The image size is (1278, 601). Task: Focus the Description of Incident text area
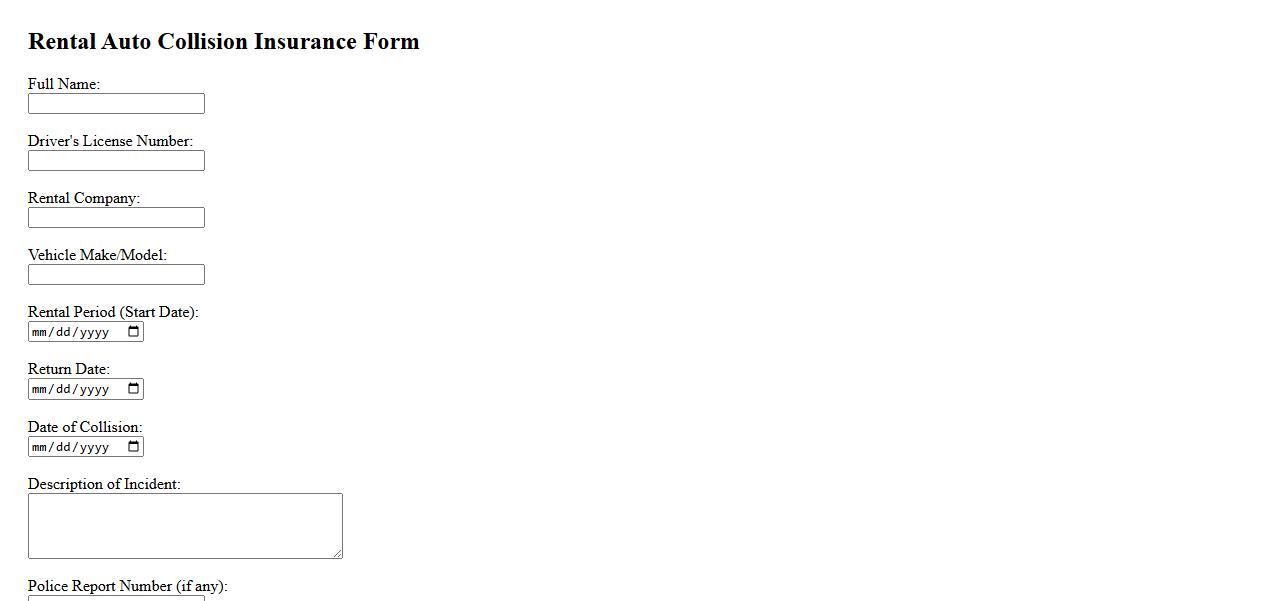185,525
